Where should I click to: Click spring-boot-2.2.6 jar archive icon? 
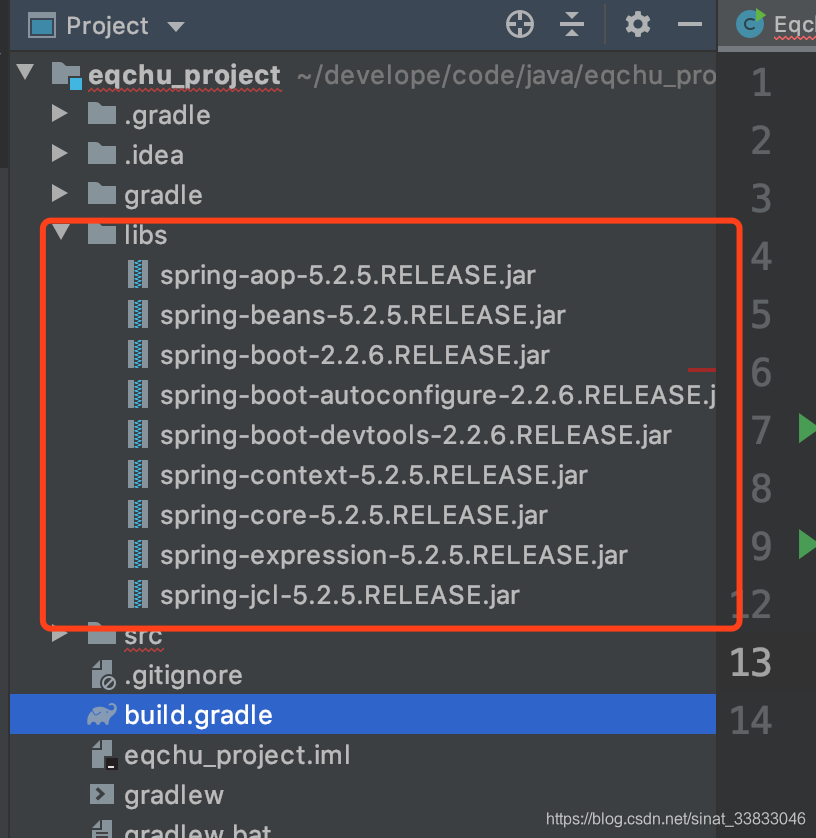point(138,354)
